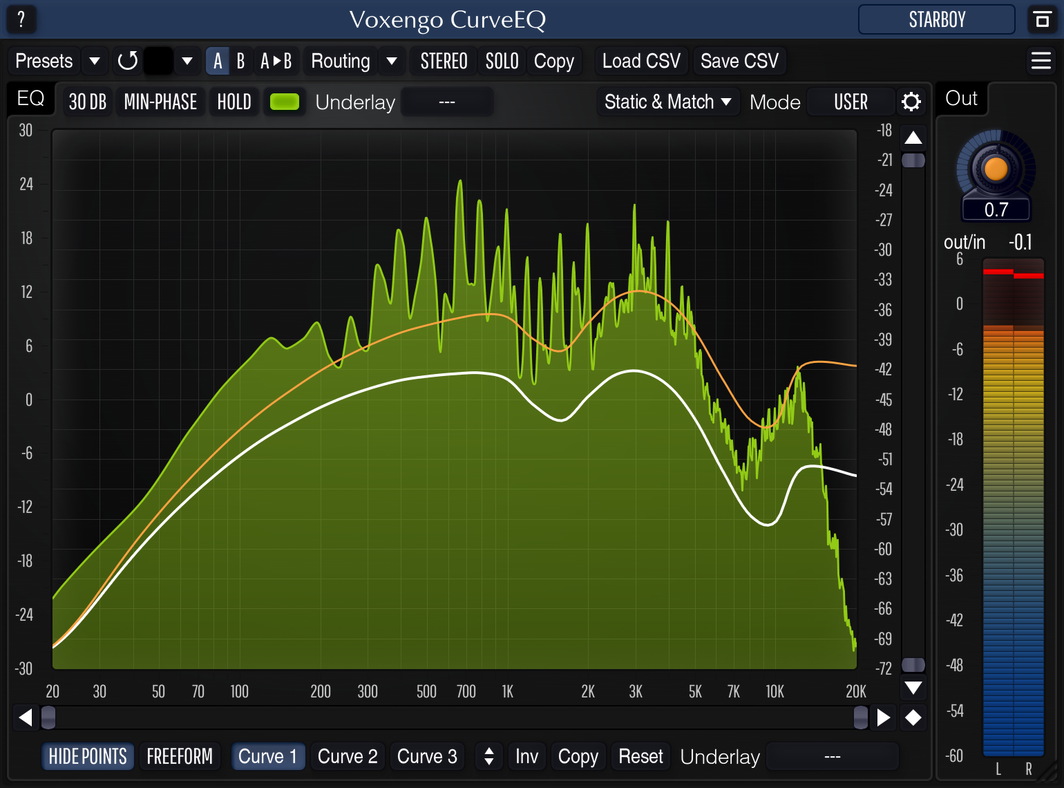The image size is (1064, 788).
Task: Toggle HIDE POINTS
Action: 88,756
